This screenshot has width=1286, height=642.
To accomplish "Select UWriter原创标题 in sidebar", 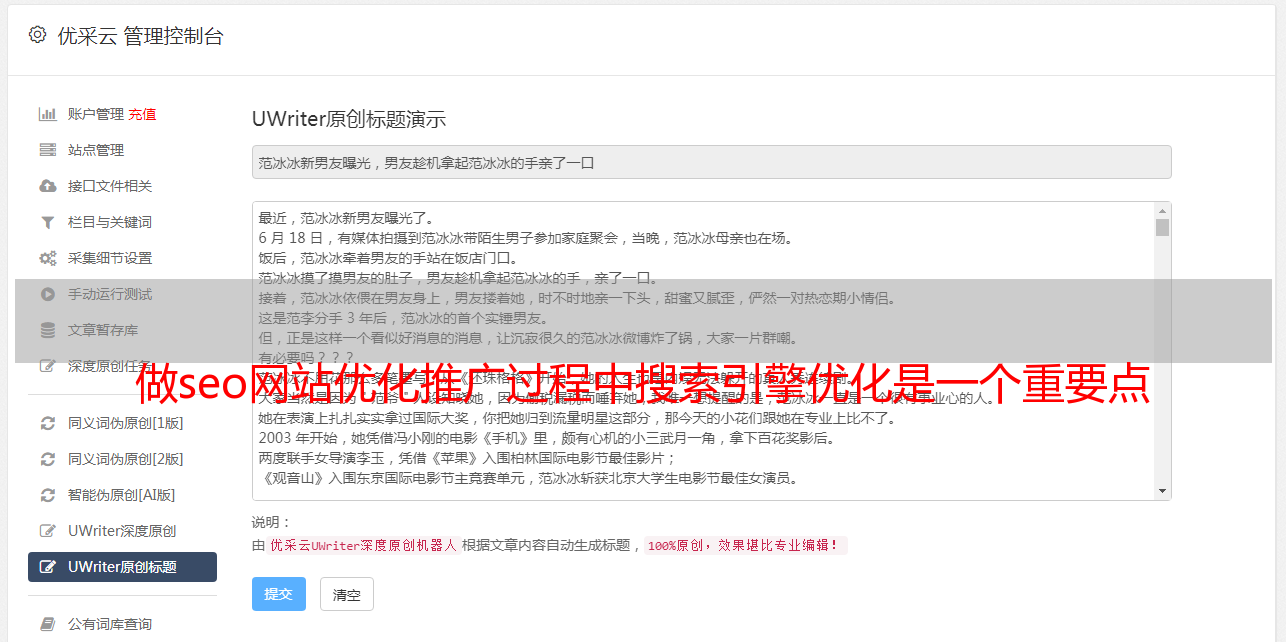I will click(122, 567).
